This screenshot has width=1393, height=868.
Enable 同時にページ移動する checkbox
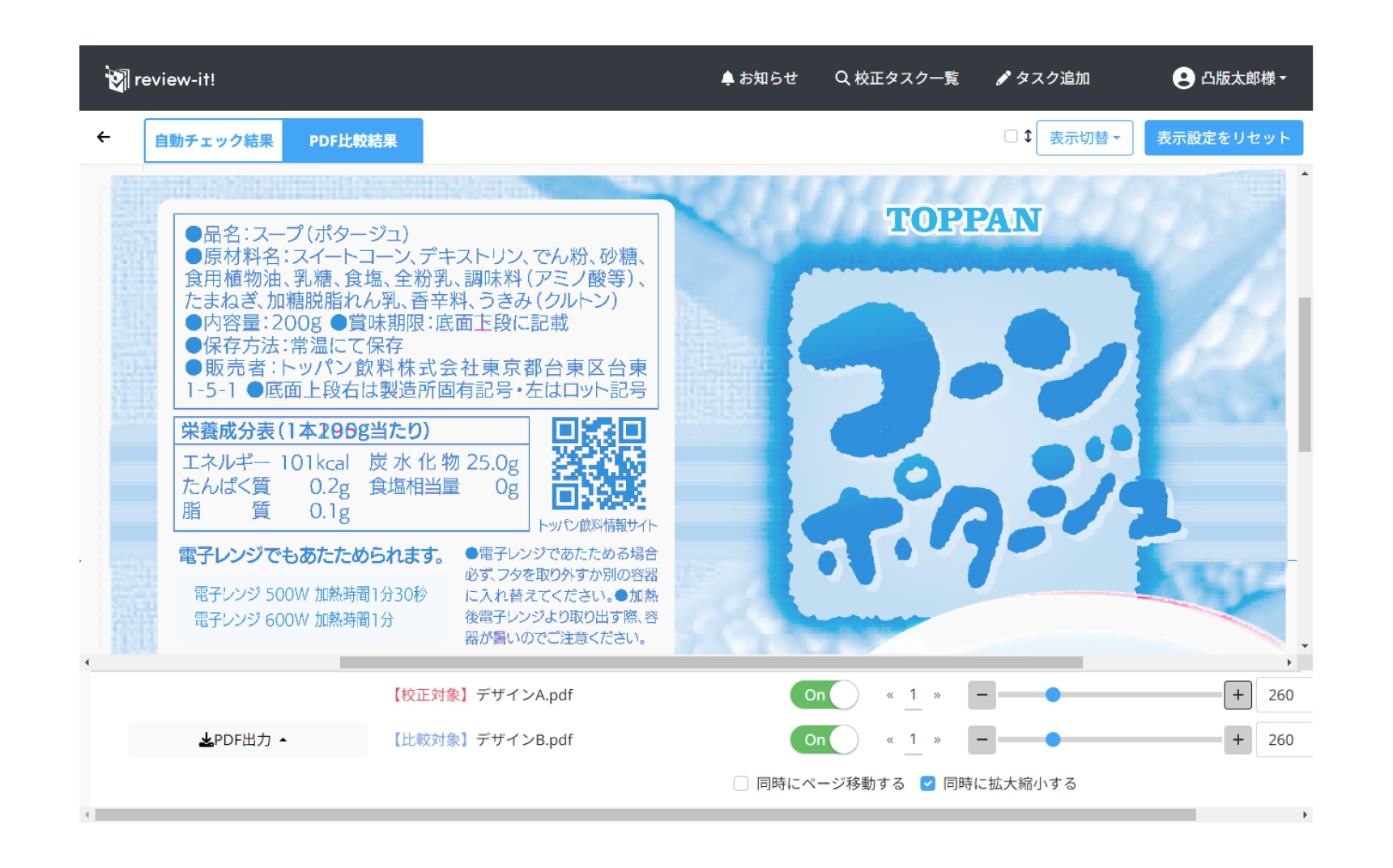pos(740,783)
